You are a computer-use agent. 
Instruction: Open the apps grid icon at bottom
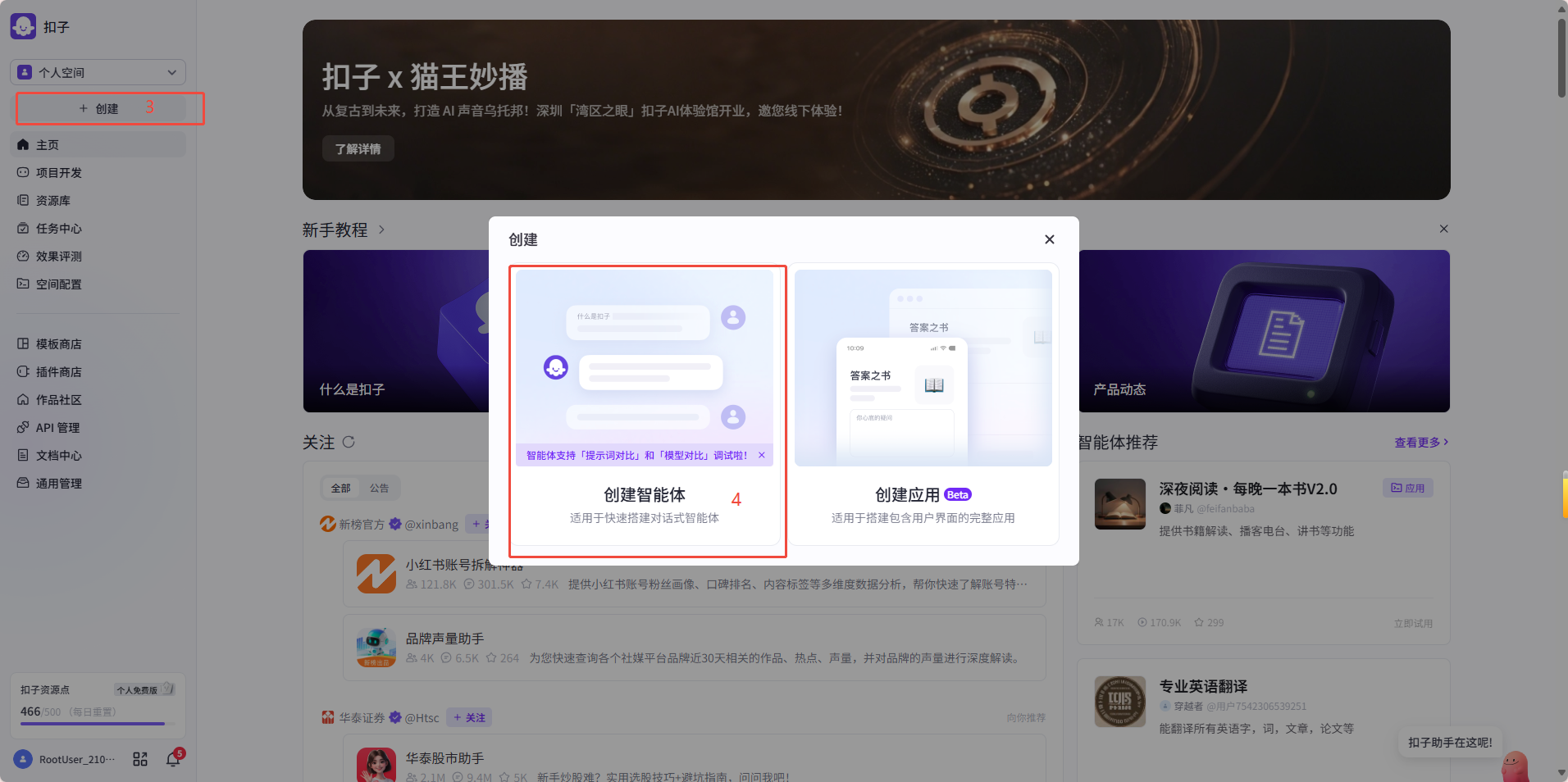[x=140, y=759]
